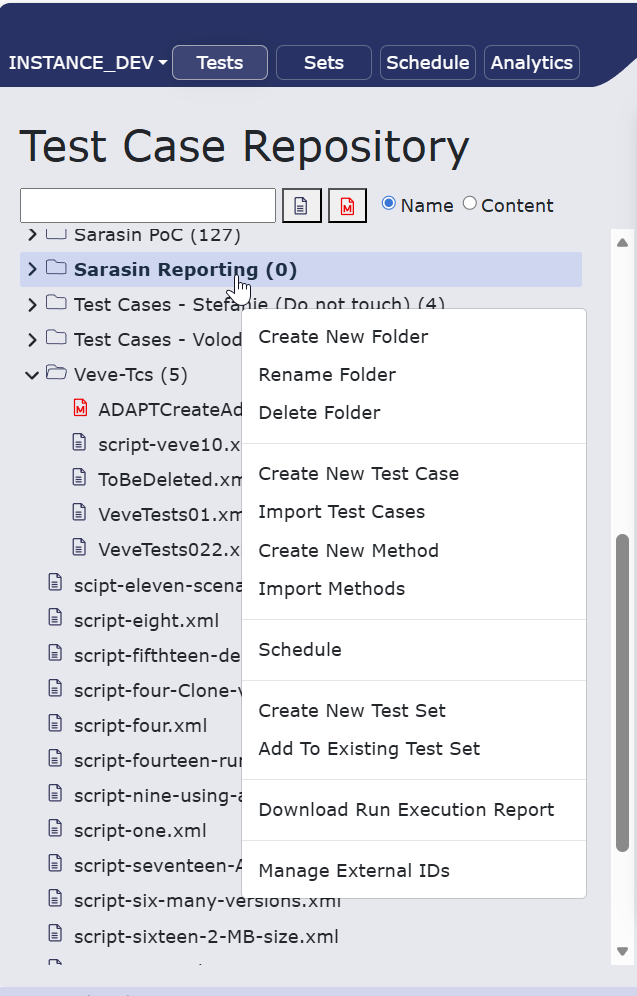
Task: Select the Sarasin Reporting (0) folder label
Action: click(x=185, y=270)
